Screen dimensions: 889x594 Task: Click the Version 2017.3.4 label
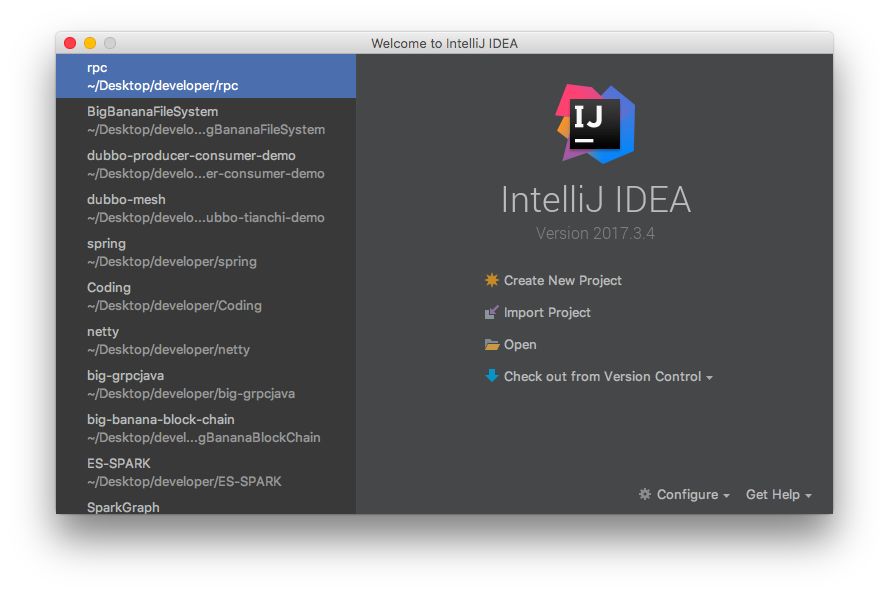point(595,233)
